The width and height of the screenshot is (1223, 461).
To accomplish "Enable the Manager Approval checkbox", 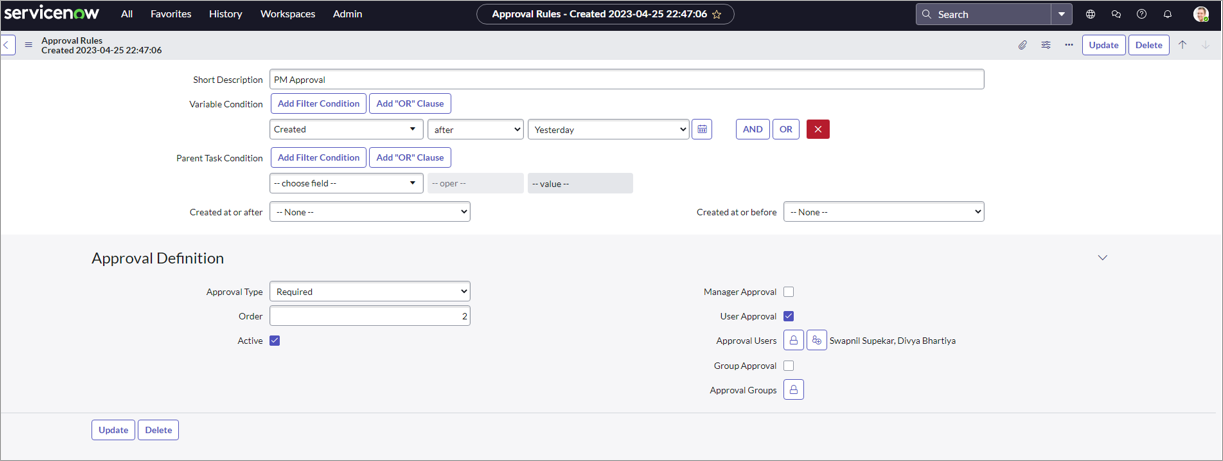I will [788, 292].
